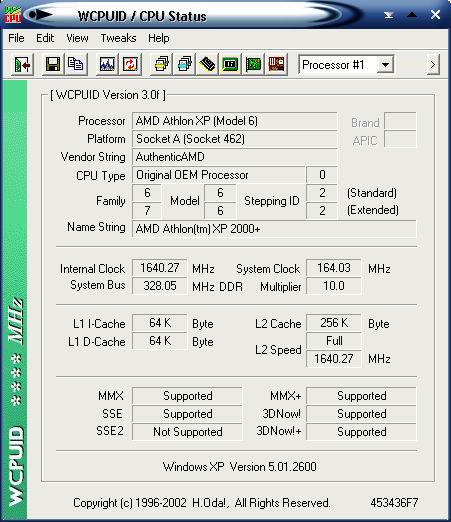This screenshot has height=522, width=451.
Task: Expand toolbar with the right chevron
Action: click(x=433, y=64)
